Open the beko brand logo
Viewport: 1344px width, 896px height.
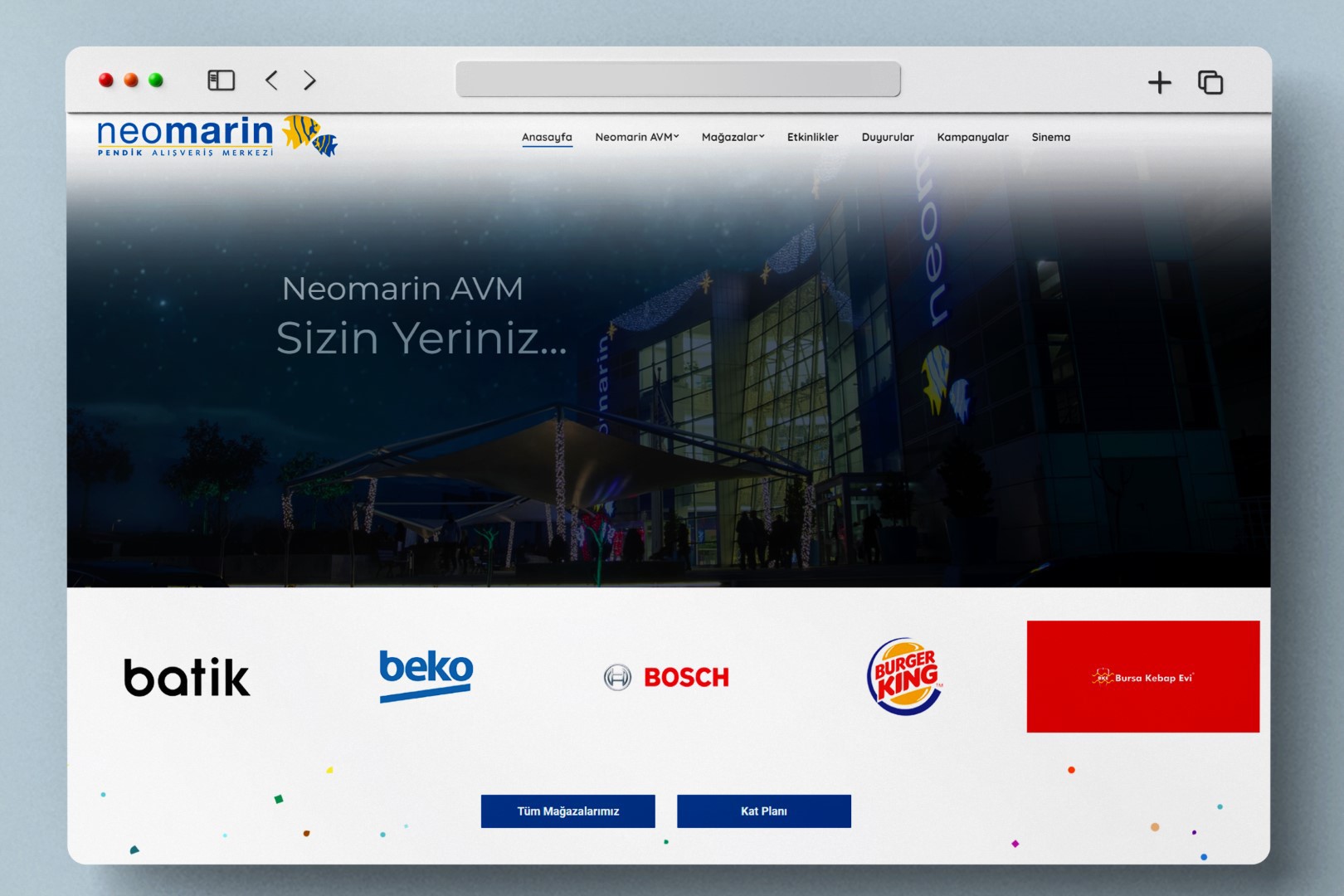(426, 675)
